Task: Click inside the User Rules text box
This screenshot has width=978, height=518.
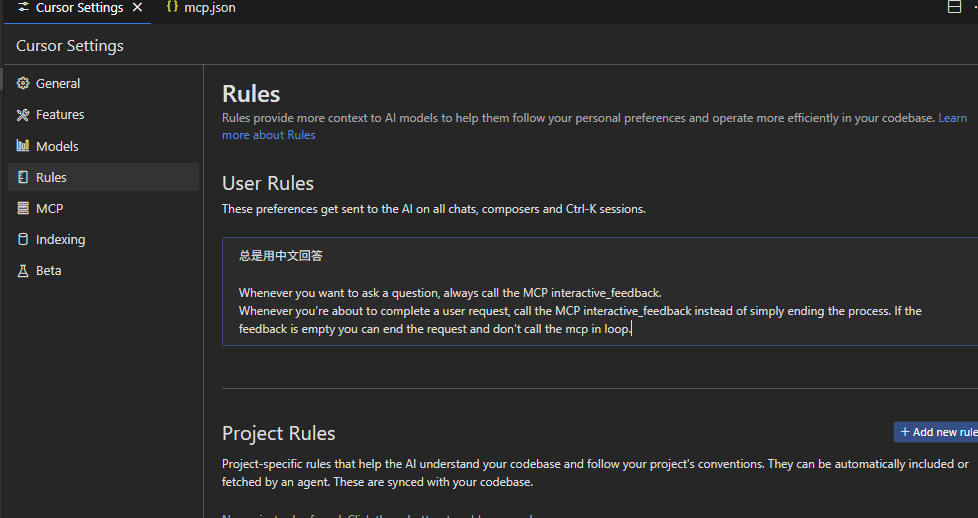Action: click(x=600, y=291)
